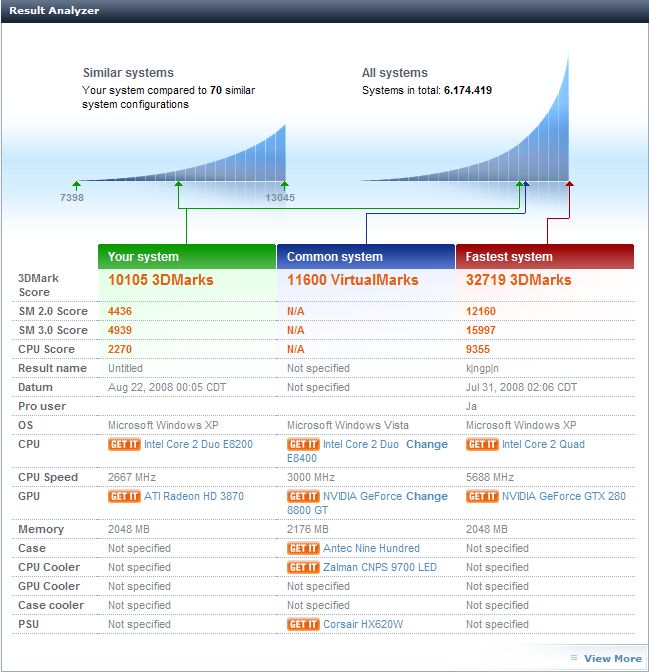Click CPU score value 9355

tap(478, 349)
